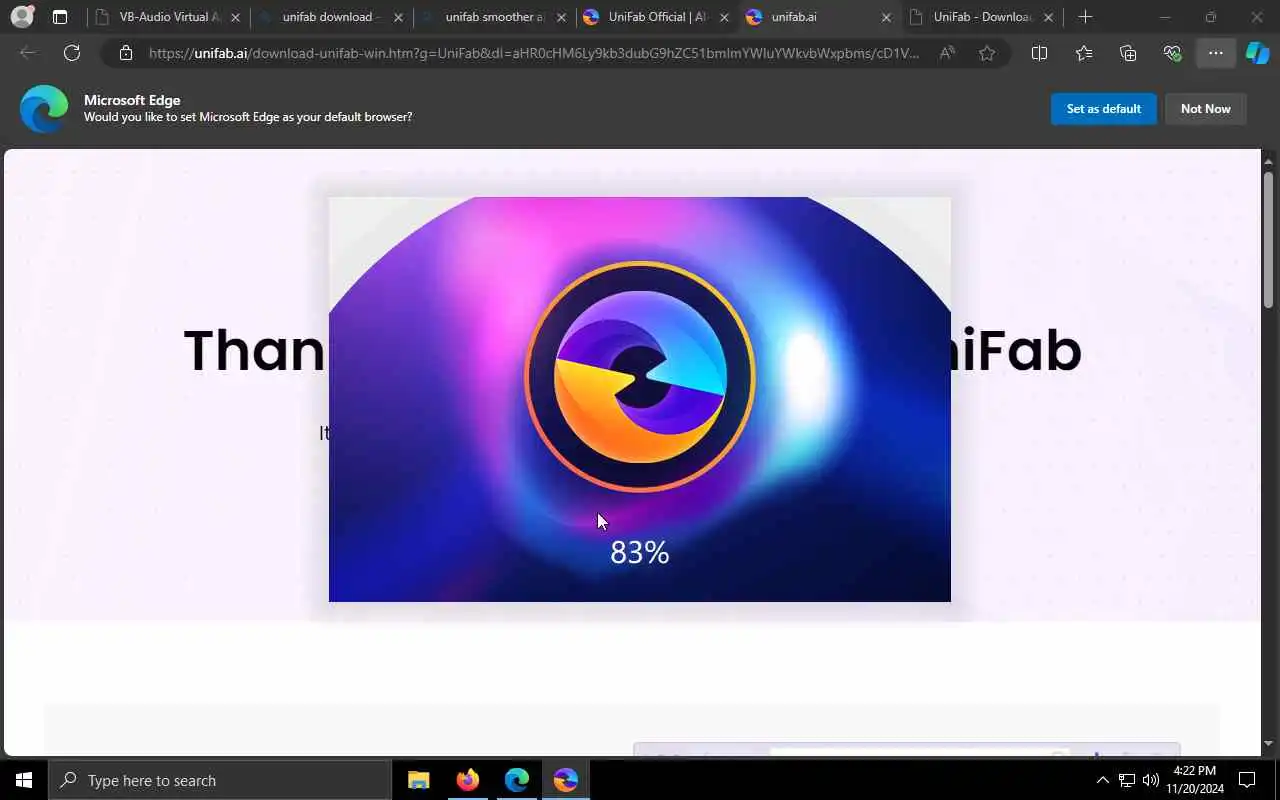The height and width of the screenshot is (800, 1280).
Task: Open a new browser tab
Action: pos(1085,17)
